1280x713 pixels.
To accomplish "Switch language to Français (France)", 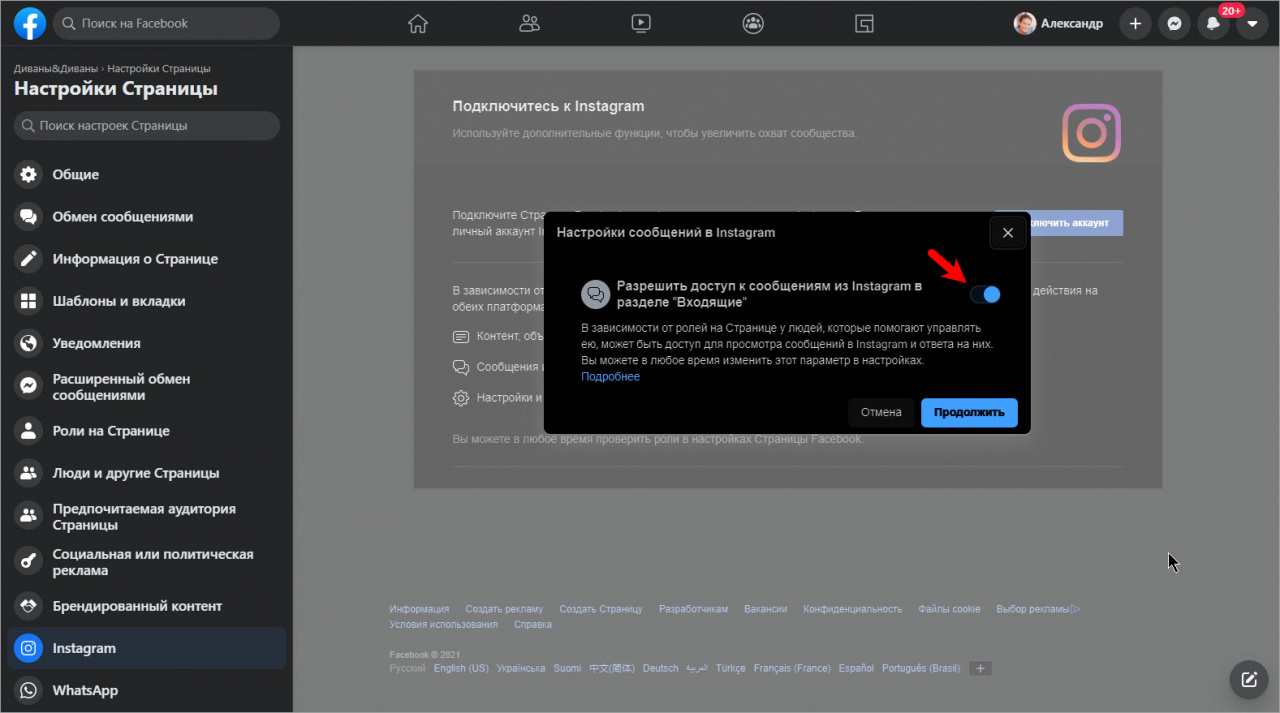I will pos(792,668).
